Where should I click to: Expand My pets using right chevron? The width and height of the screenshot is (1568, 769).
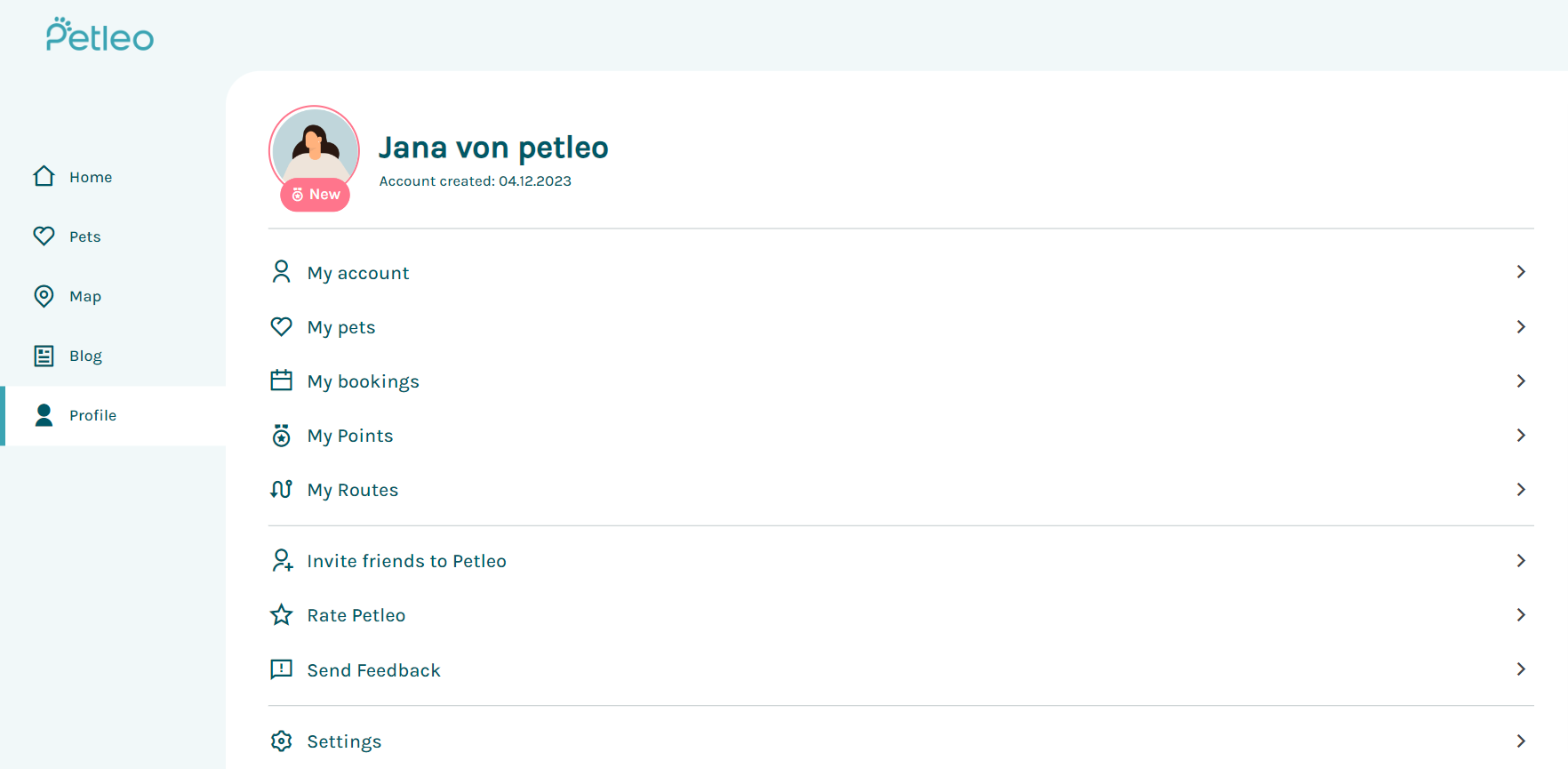pos(1520,326)
